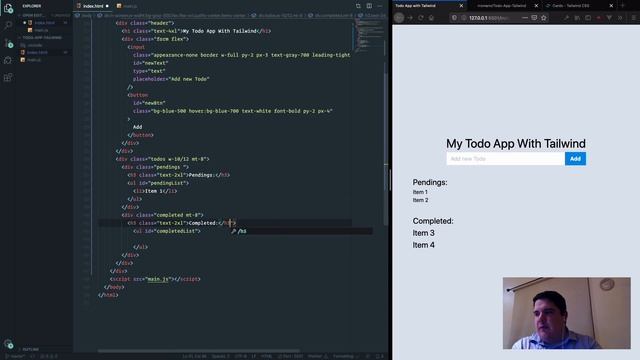Open the Manage gear icon at bottom-left
Viewport: 640px width, 360px height.
(8, 344)
